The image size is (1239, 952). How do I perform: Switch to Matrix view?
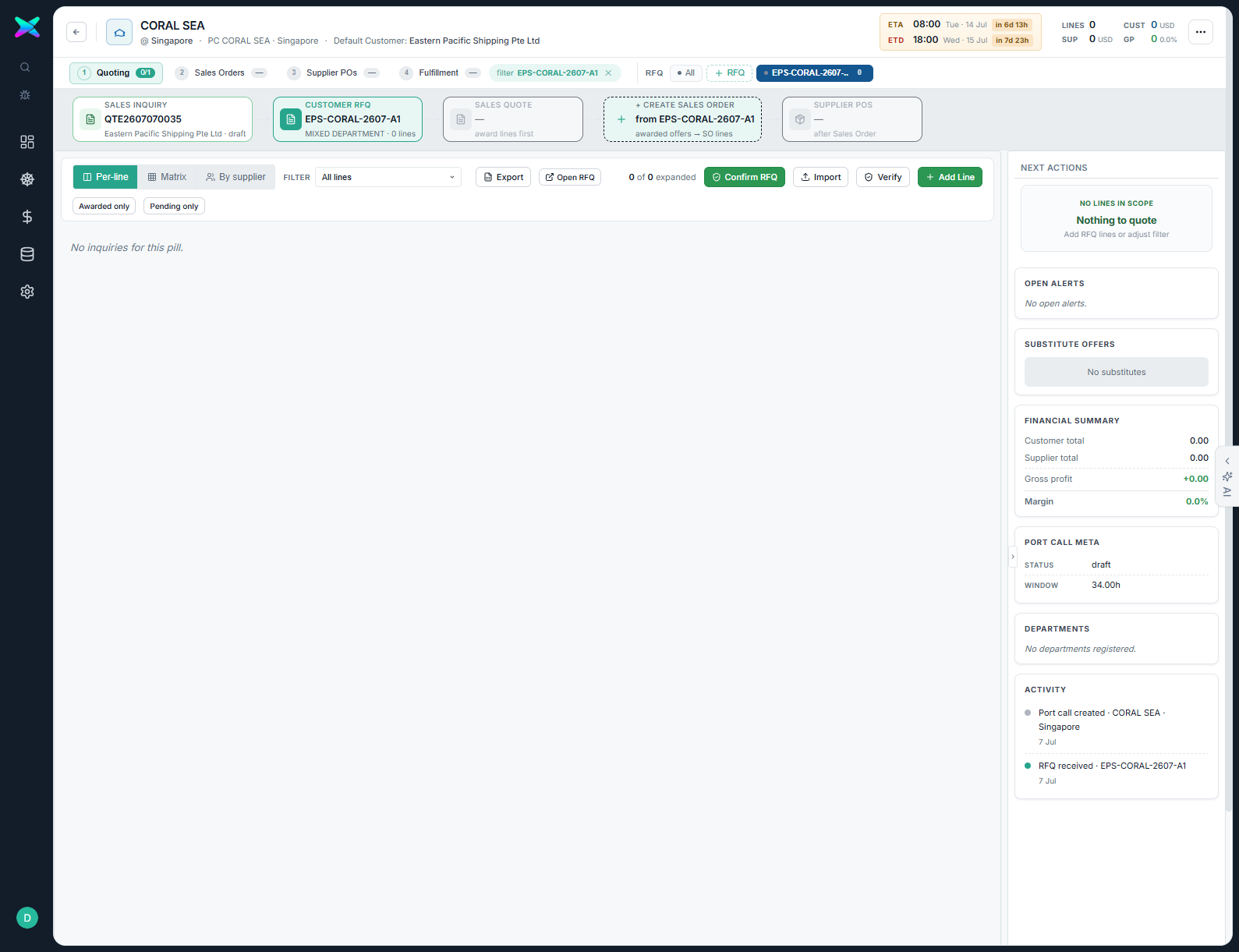coord(167,177)
